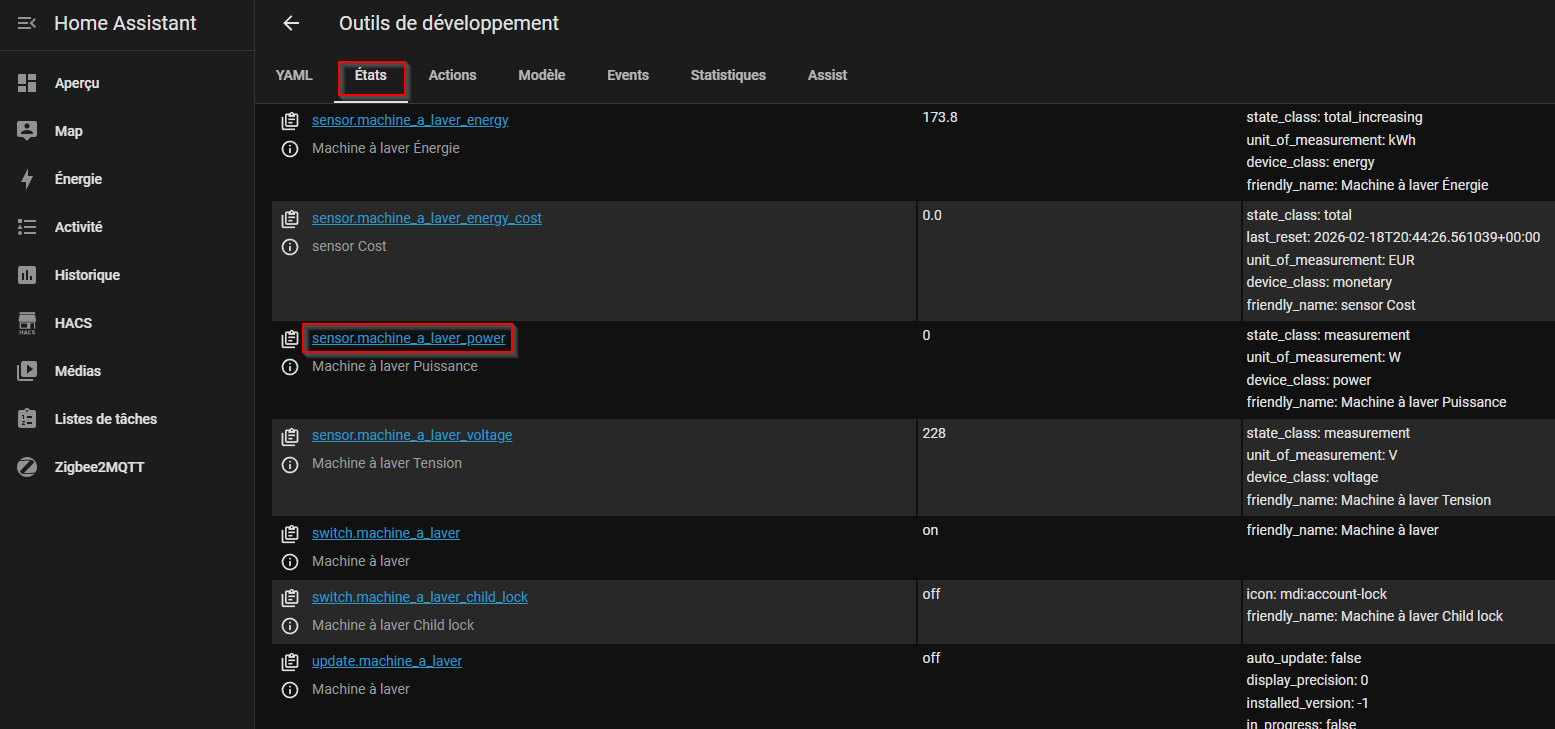Copy entity ID for sensor.machine_a_laver_energy
This screenshot has height=729, width=1555.
click(290, 121)
